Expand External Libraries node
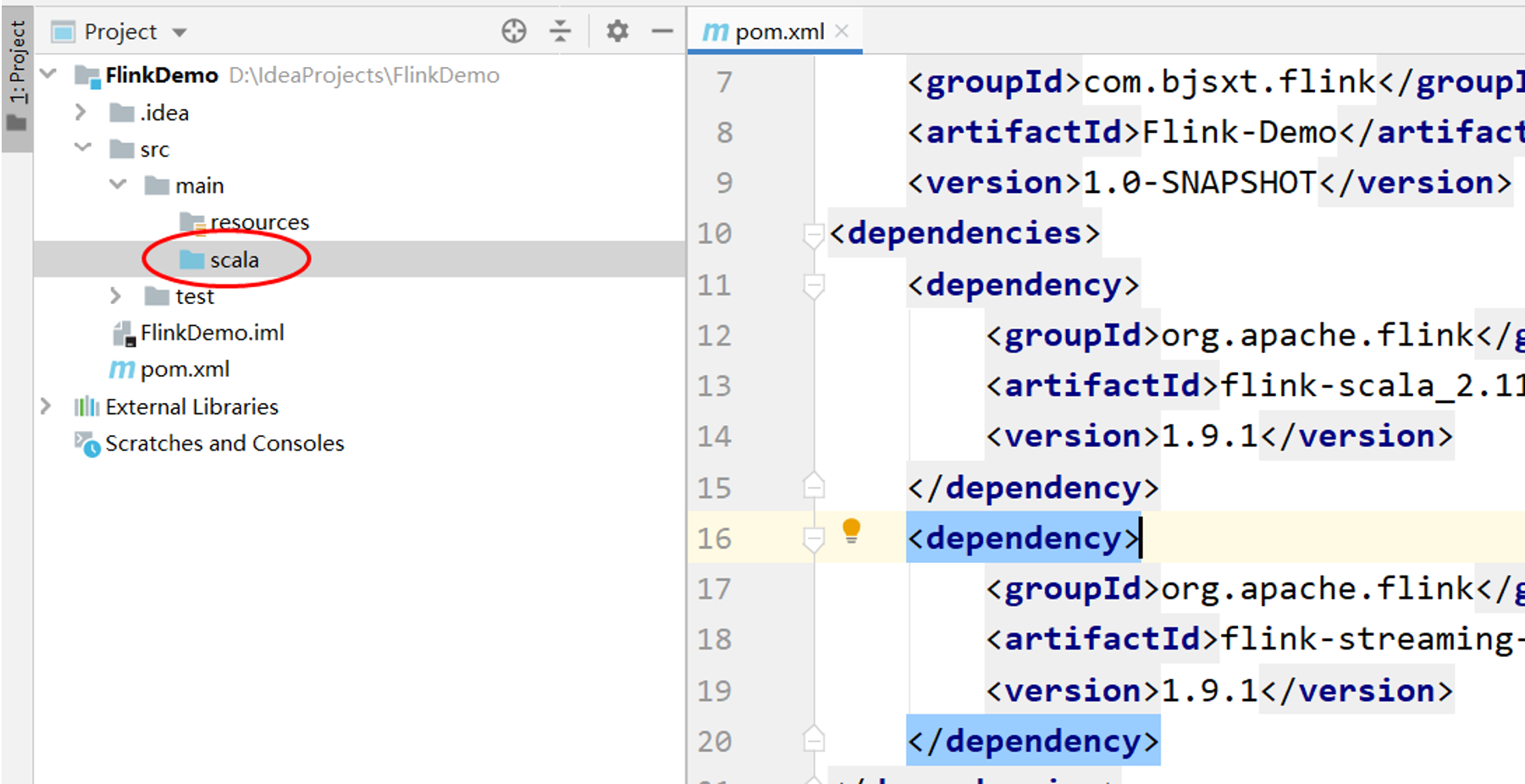Screen dimensions: 1525x784 pyautogui.click(x=46, y=406)
